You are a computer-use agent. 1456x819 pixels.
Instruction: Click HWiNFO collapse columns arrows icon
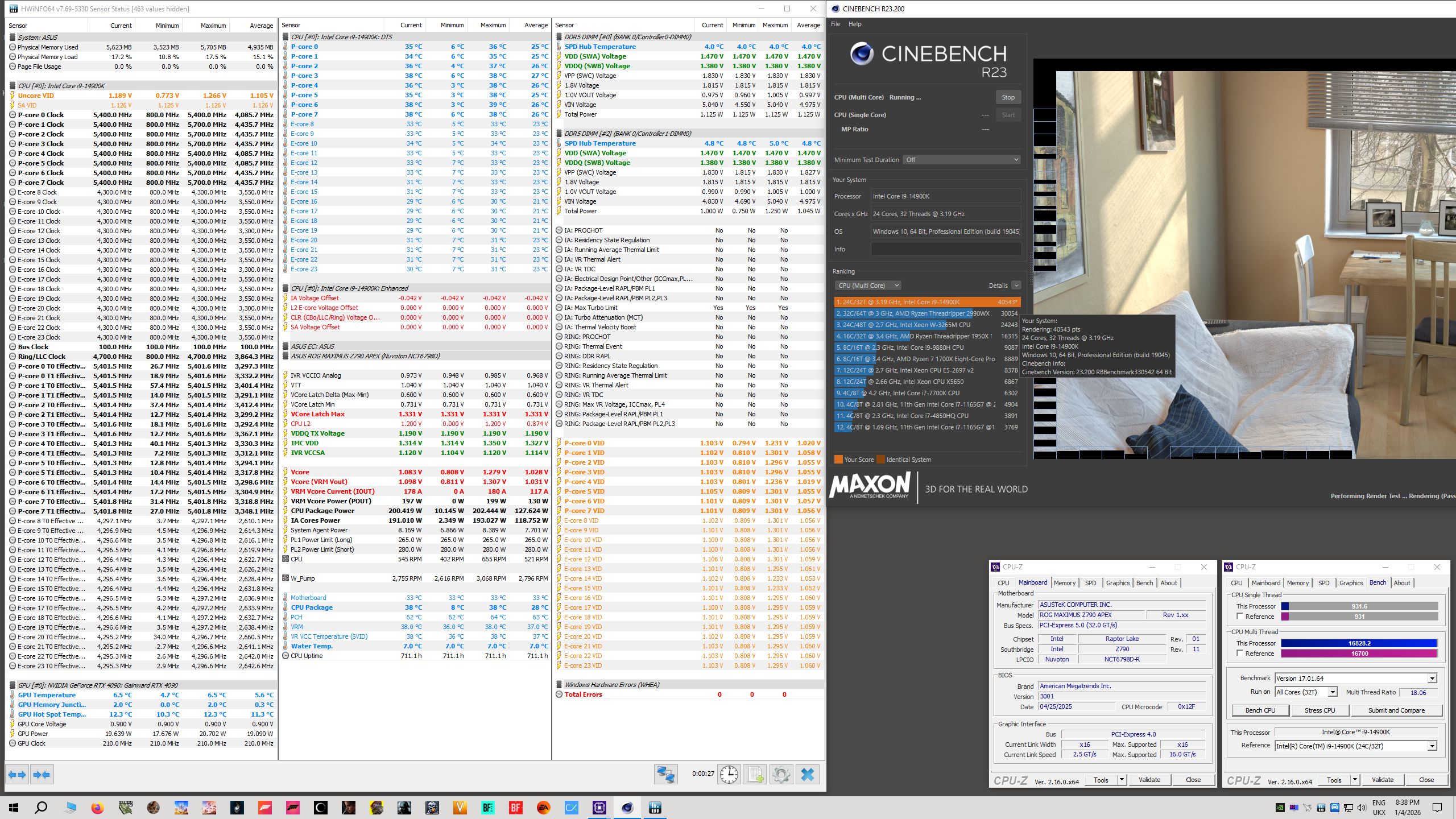point(42,775)
